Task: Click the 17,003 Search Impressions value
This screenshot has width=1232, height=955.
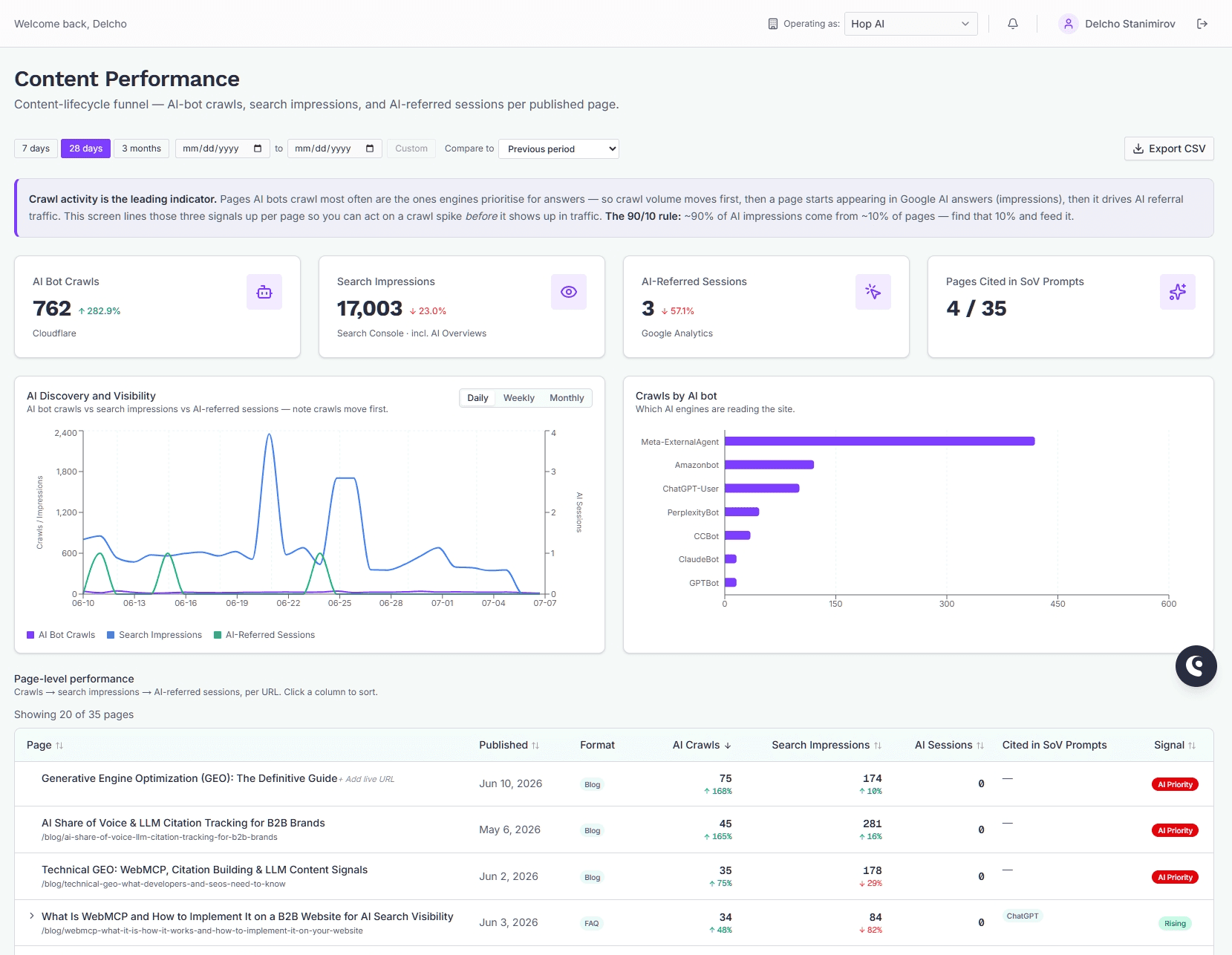Action: coord(370,308)
